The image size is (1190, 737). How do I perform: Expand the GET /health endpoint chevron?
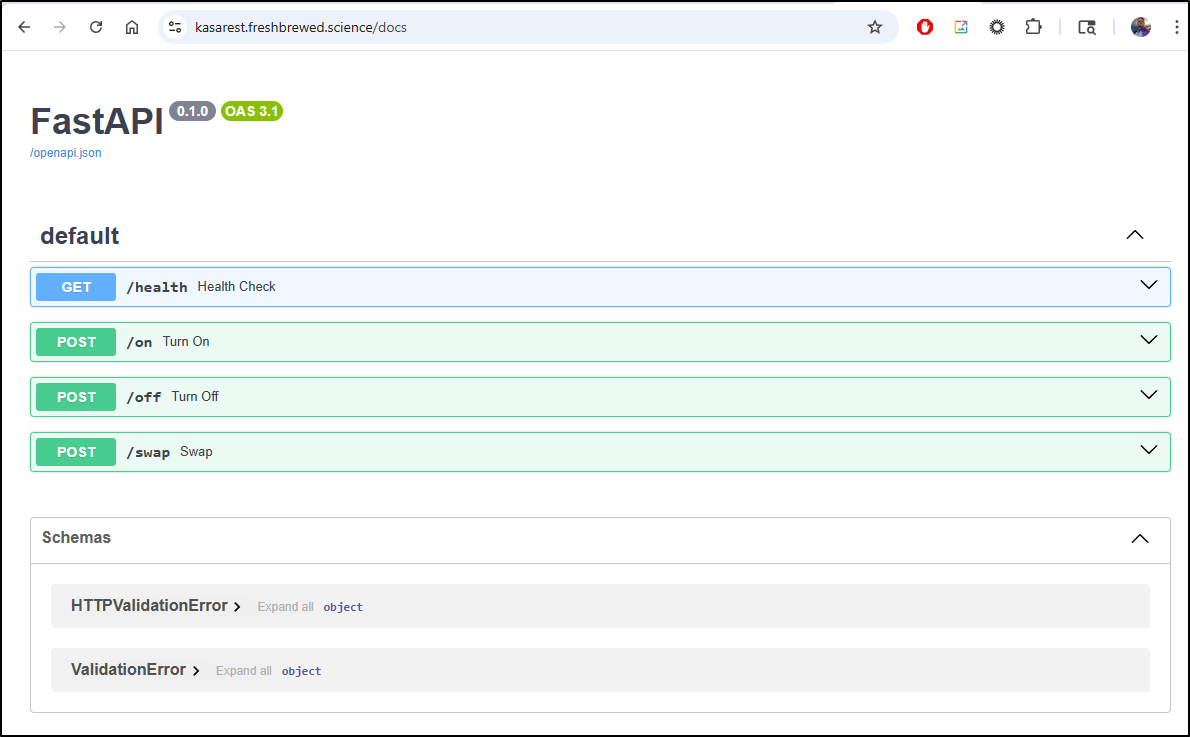1149,285
